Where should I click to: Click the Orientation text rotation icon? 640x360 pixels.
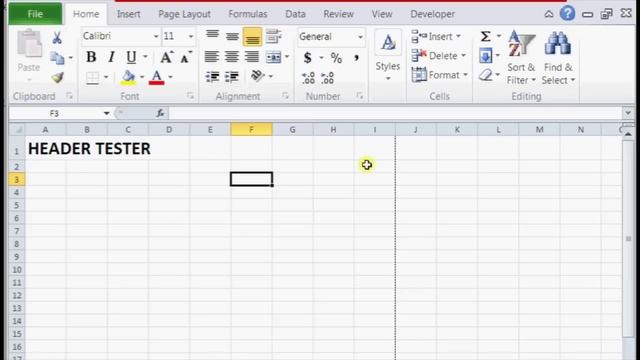pos(258,76)
